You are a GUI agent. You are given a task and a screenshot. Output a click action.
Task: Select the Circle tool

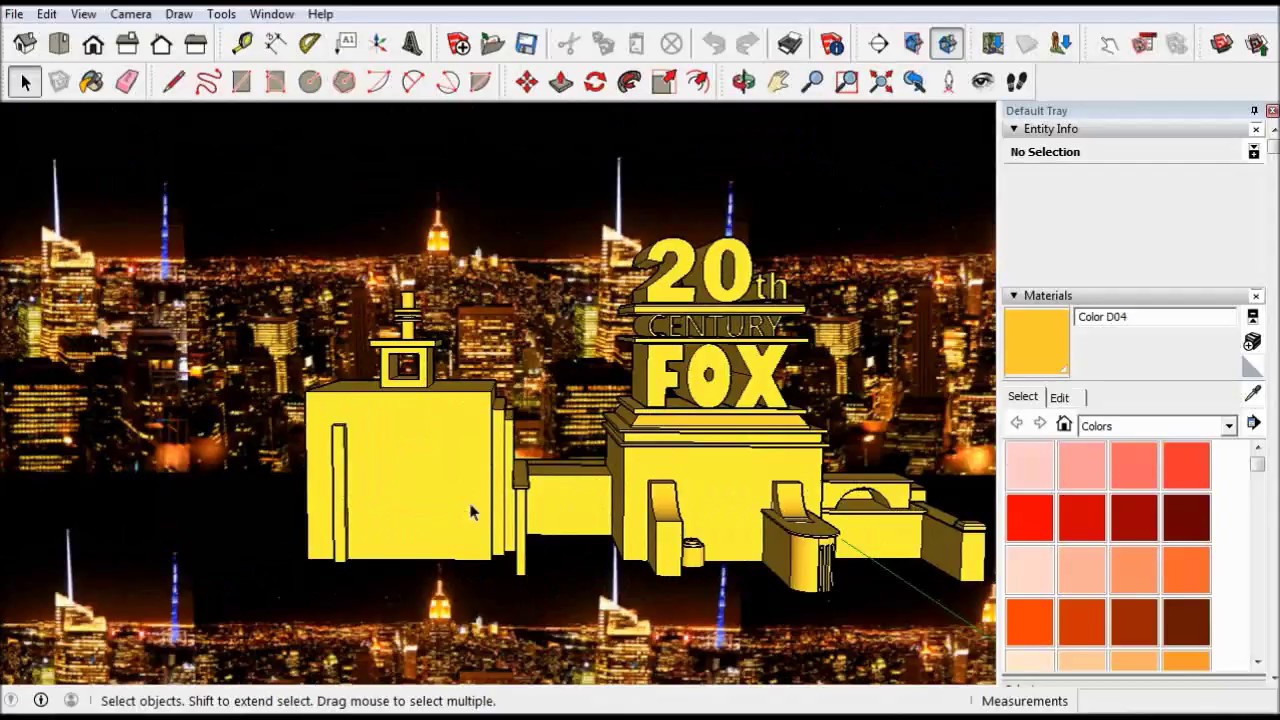(310, 82)
